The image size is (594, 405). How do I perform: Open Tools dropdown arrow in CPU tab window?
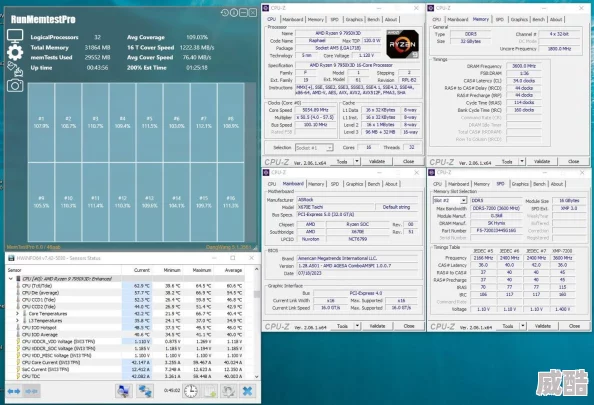[x=356, y=161]
